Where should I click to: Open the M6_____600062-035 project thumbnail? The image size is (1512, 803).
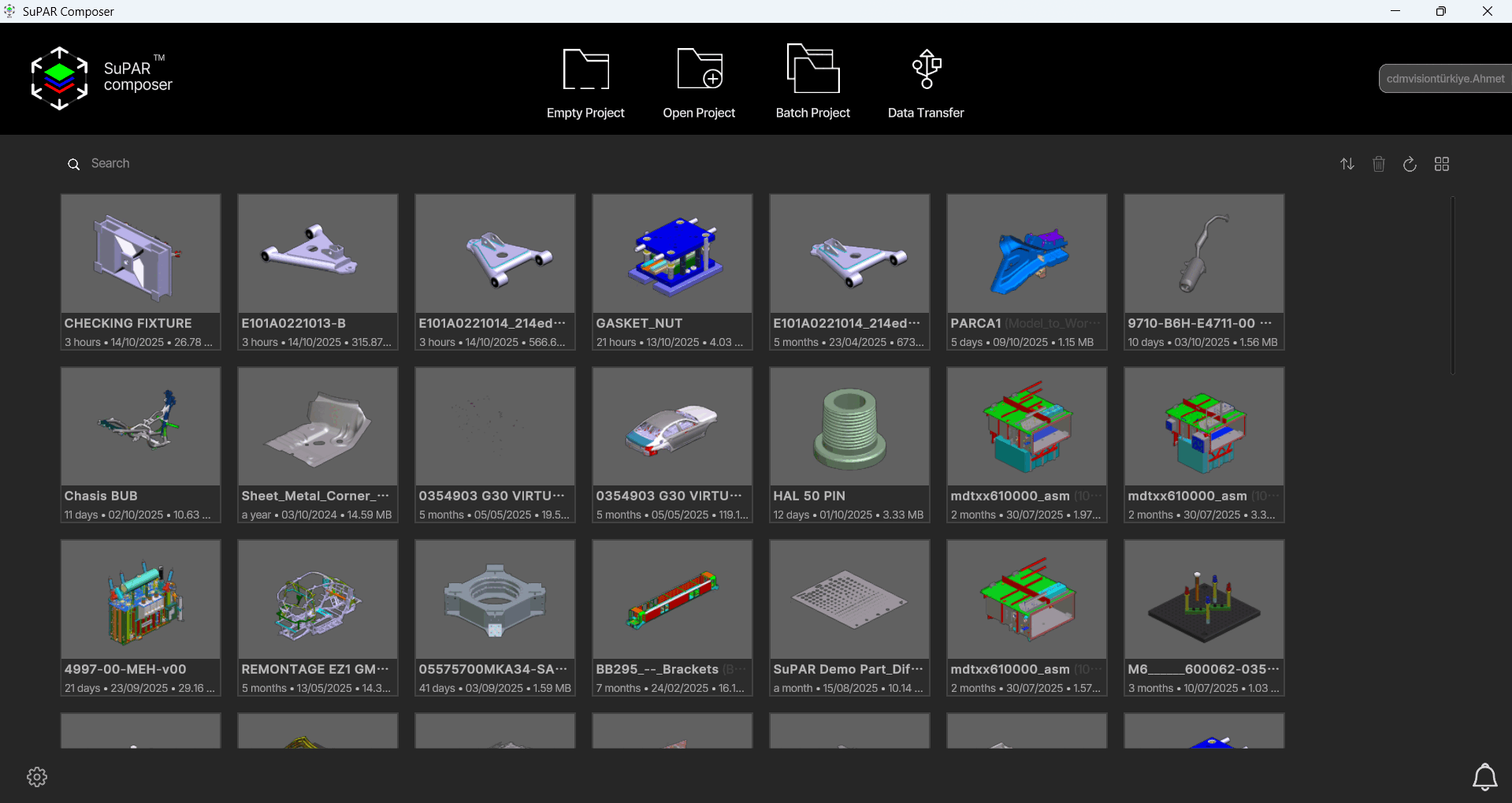click(1204, 599)
